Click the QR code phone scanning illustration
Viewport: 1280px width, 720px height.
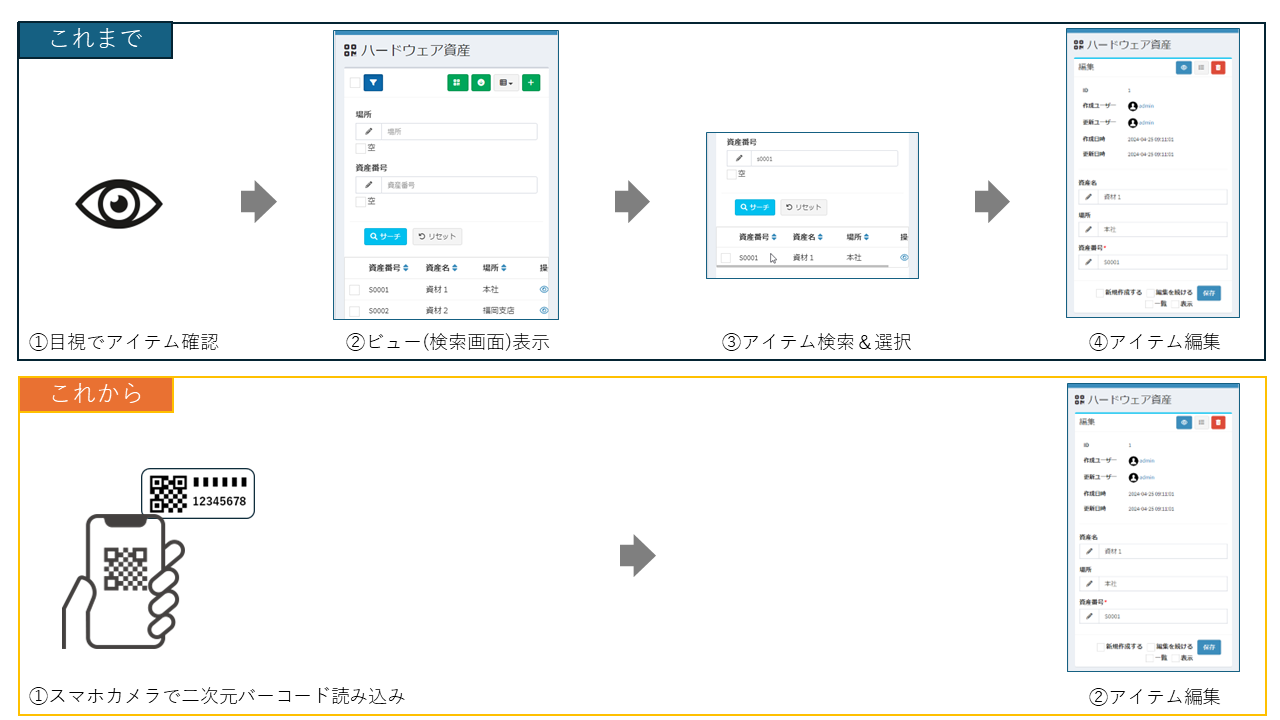pyautogui.click(x=158, y=557)
